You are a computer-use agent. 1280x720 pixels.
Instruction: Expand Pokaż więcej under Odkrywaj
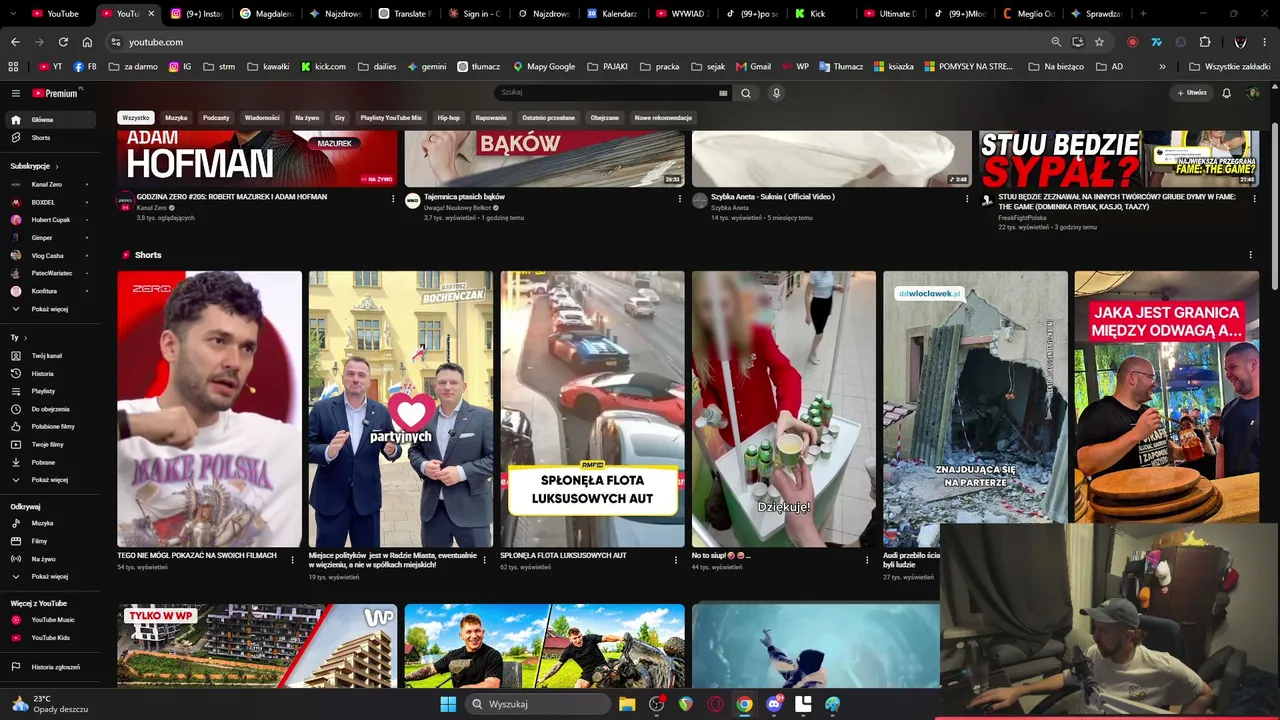pos(48,576)
